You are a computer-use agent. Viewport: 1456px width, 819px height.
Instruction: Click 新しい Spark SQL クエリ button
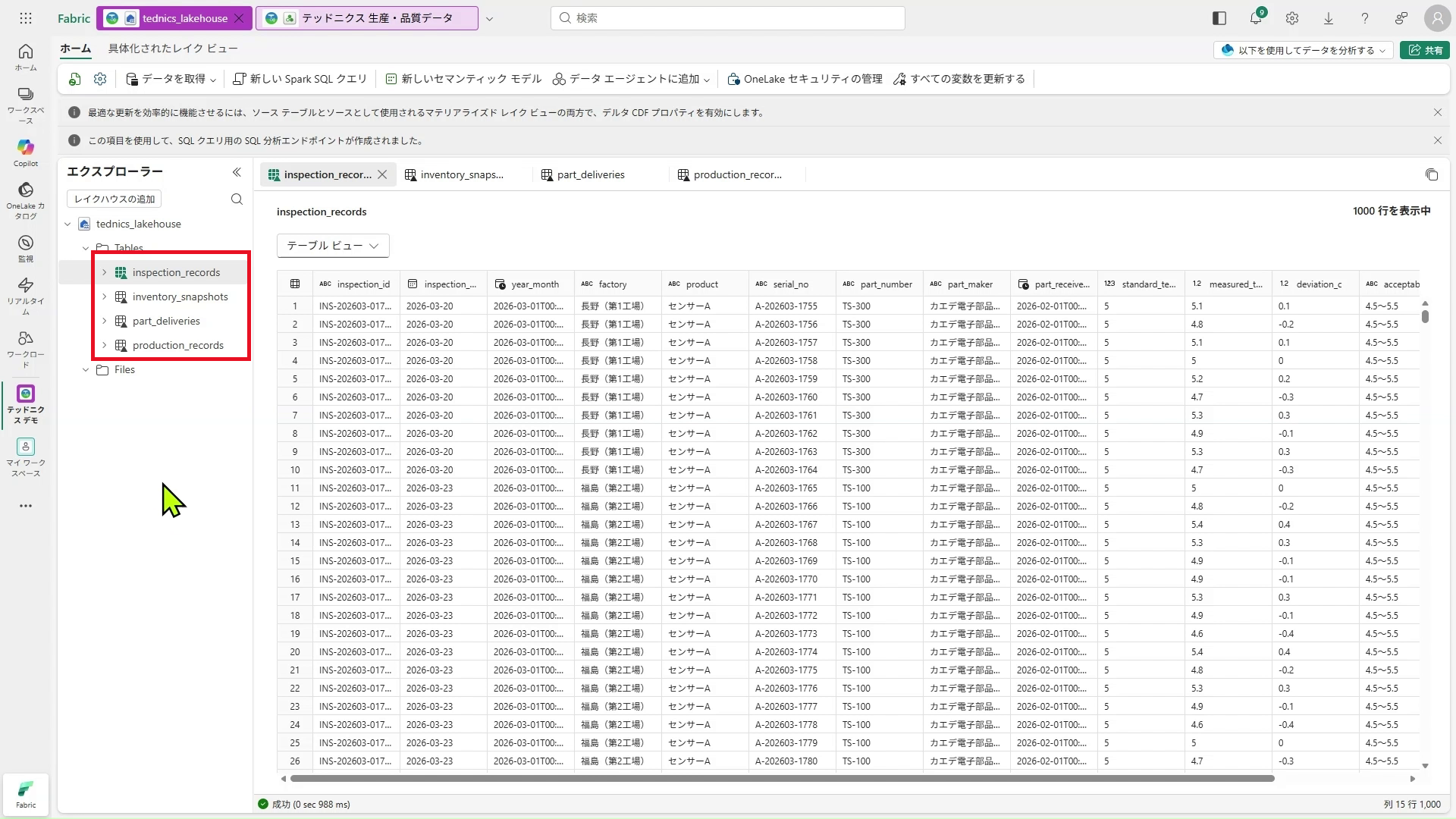point(300,79)
